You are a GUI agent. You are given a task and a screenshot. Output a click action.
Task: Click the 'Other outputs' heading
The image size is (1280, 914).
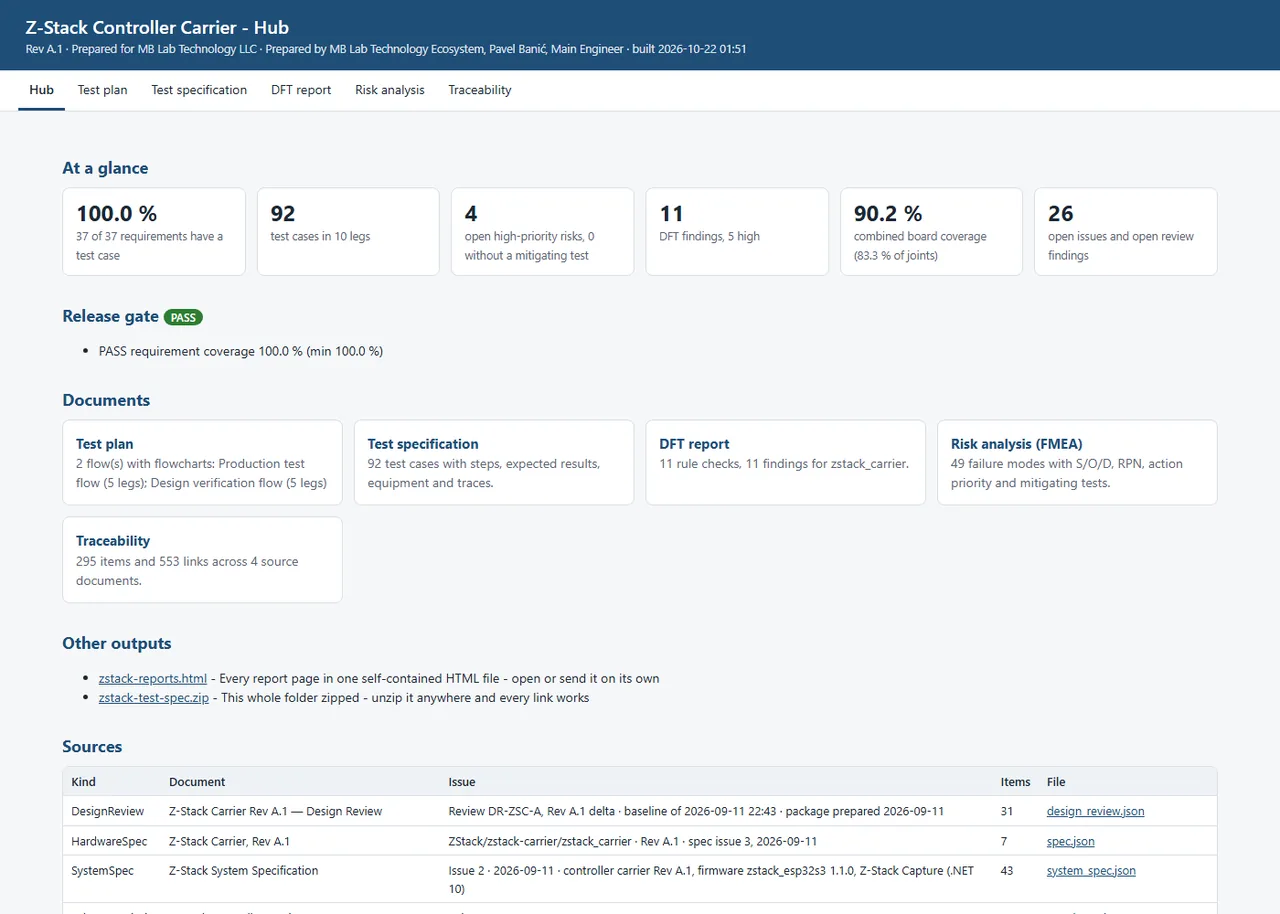click(117, 643)
